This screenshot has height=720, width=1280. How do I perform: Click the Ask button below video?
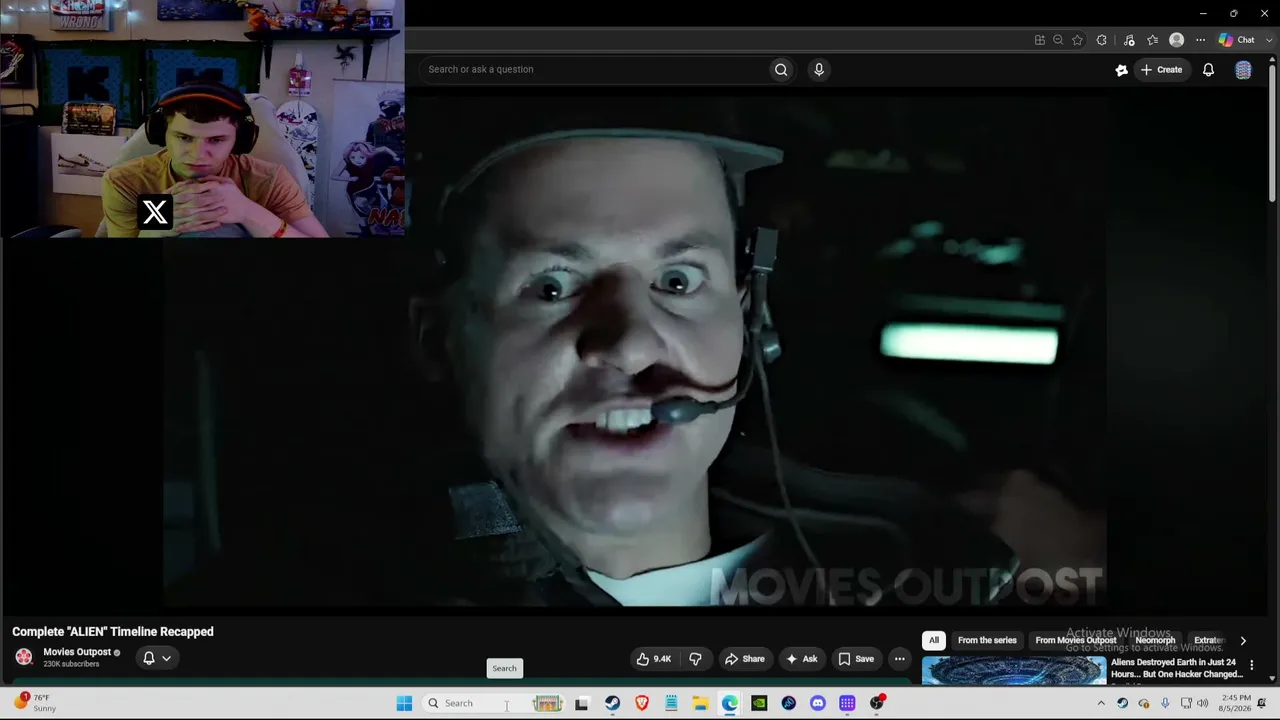click(x=802, y=658)
